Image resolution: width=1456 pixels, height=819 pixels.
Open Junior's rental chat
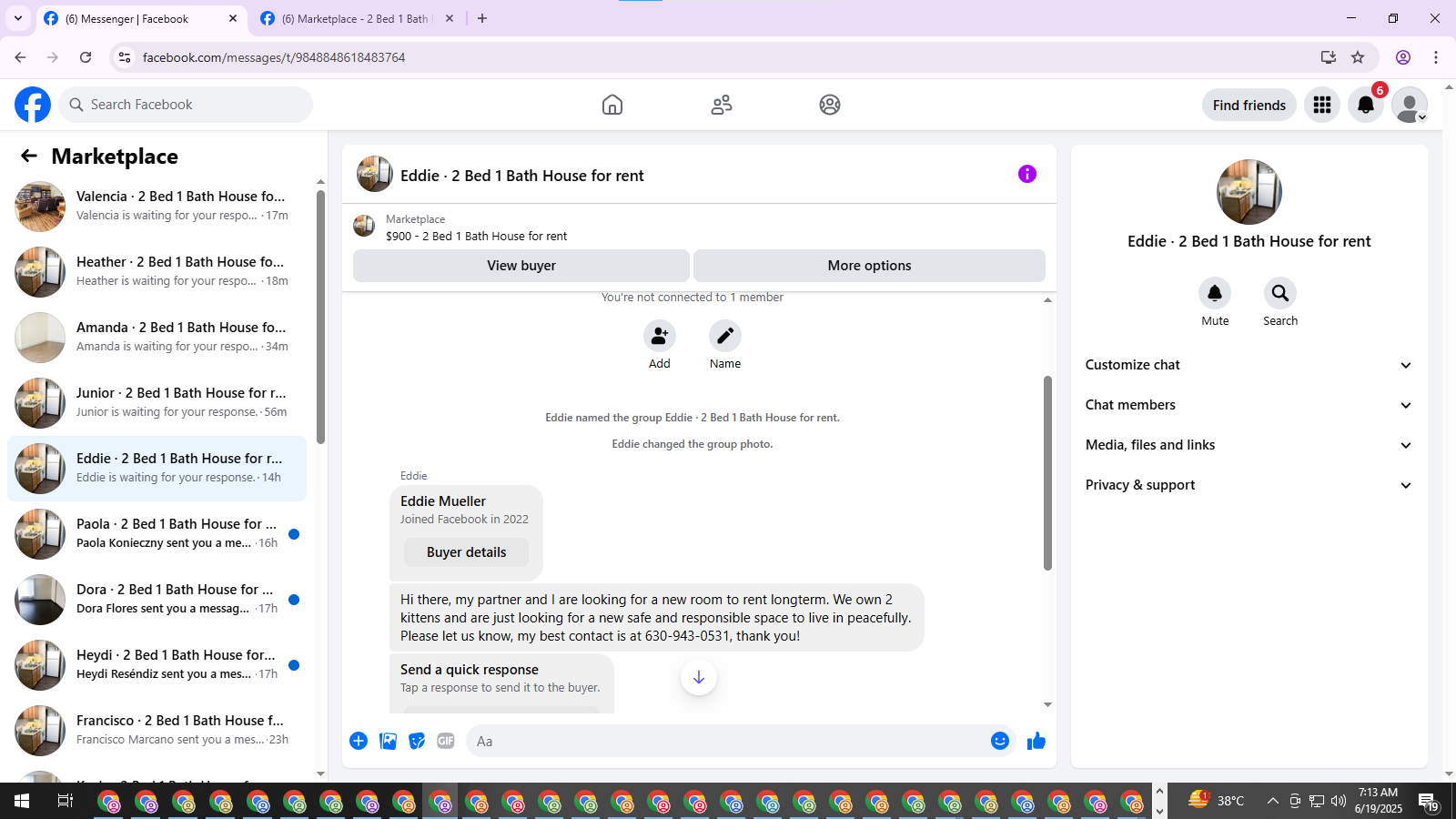pos(157,403)
